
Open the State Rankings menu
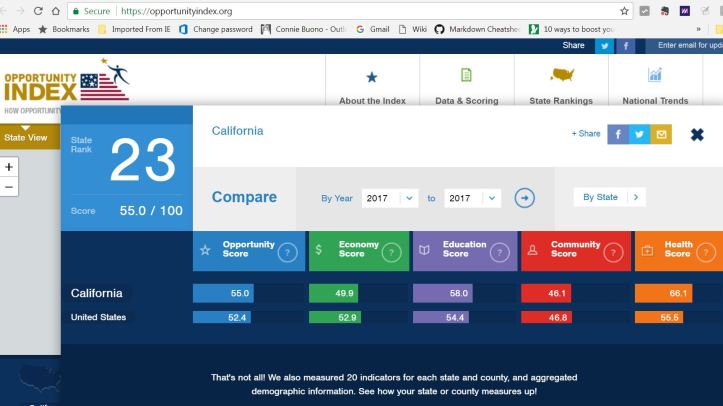(561, 81)
